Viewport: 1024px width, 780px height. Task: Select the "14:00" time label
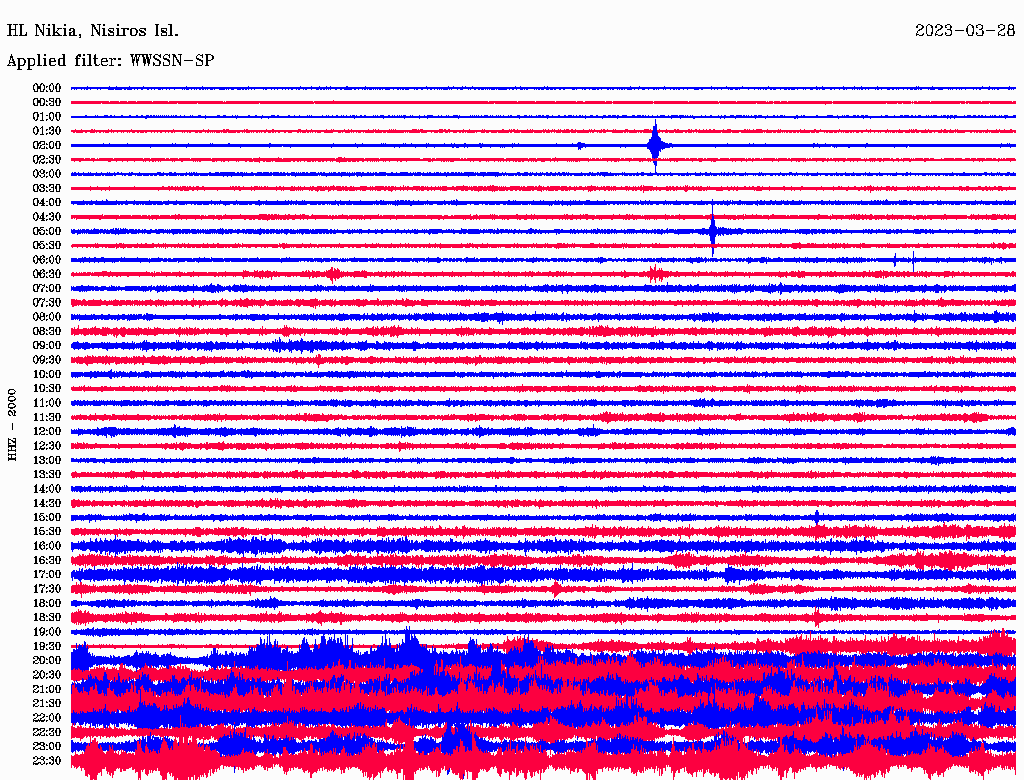point(46,489)
